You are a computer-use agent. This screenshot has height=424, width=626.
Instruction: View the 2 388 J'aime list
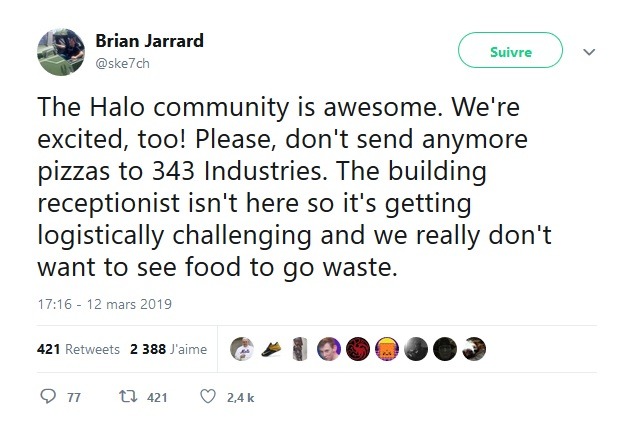(168, 349)
